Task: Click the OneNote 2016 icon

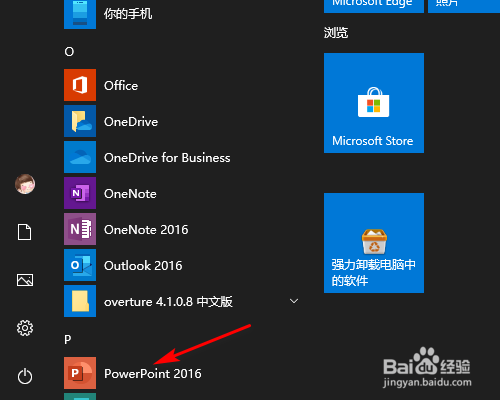Action: tap(80, 229)
